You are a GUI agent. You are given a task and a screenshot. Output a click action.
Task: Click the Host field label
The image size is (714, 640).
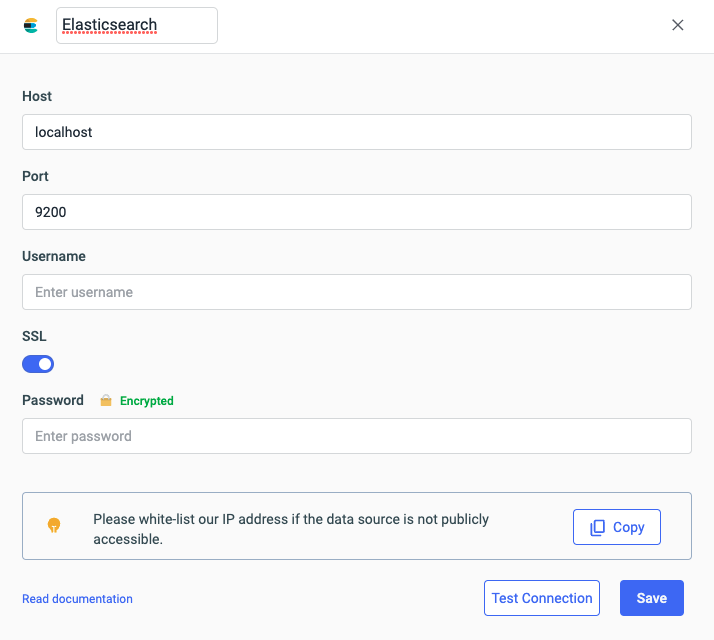pyautogui.click(x=37, y=96)
